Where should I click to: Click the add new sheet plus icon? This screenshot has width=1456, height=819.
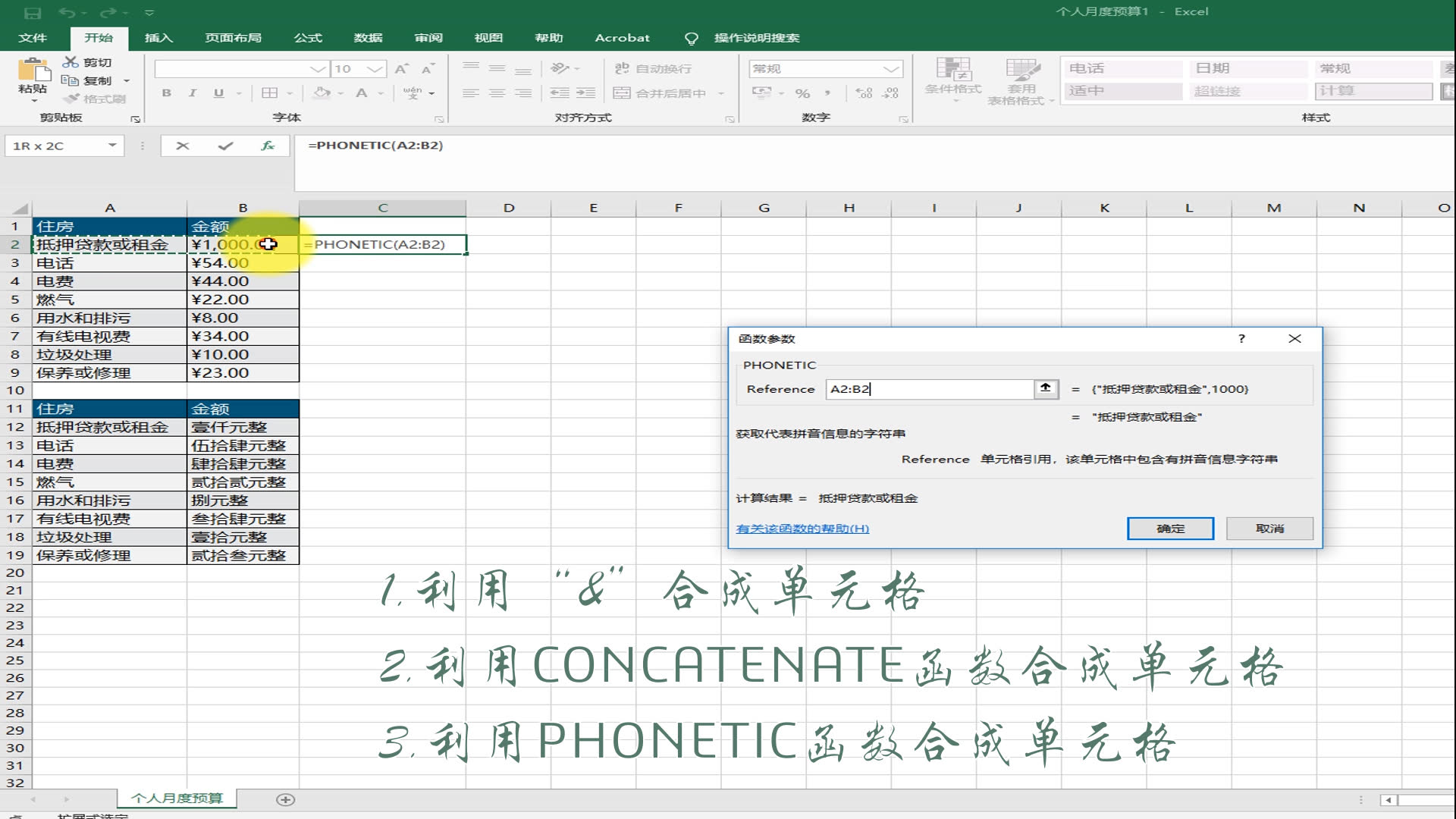[x=286, y=799]
